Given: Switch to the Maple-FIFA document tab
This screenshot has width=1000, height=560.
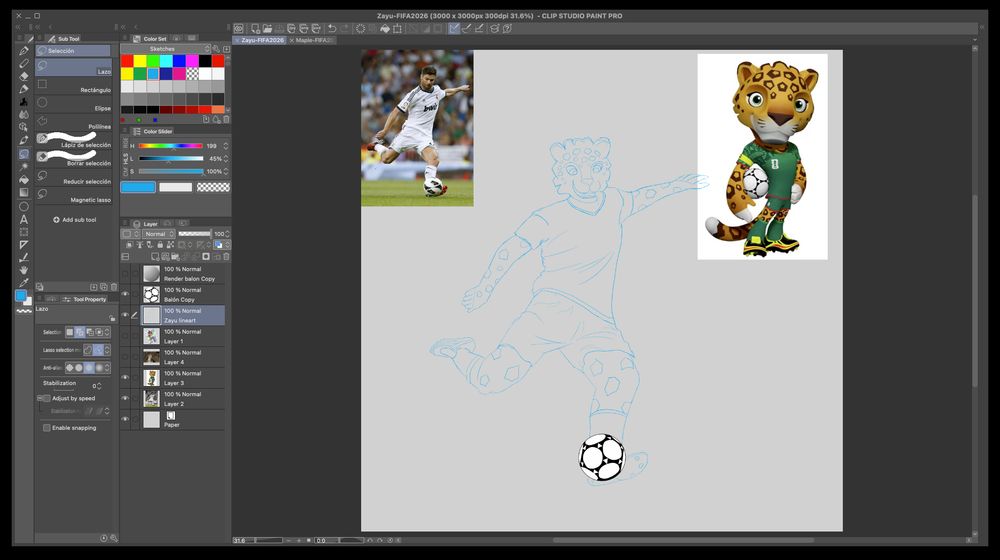Looking at the screenshot, I should coord(312,40).
